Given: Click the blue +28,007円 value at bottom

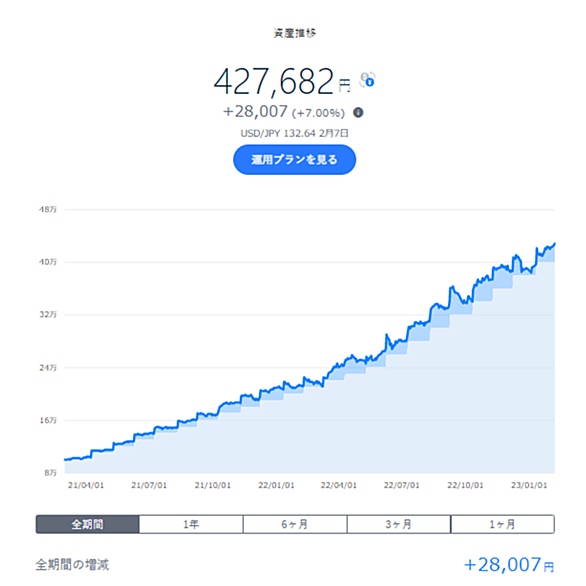Looking at the screenshot, I should click(509, 565).
